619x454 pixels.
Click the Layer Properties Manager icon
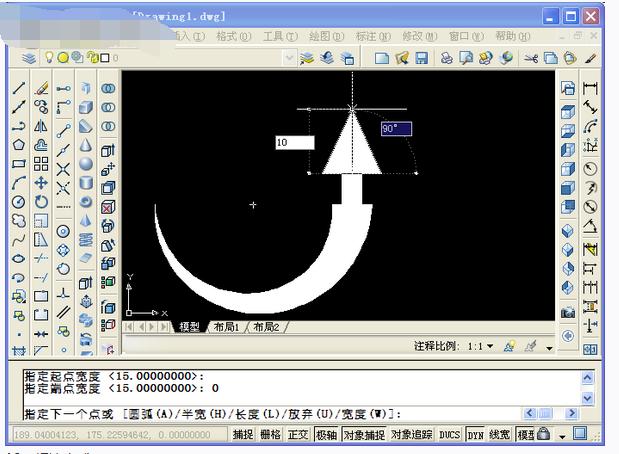click(x=29, y=58)
